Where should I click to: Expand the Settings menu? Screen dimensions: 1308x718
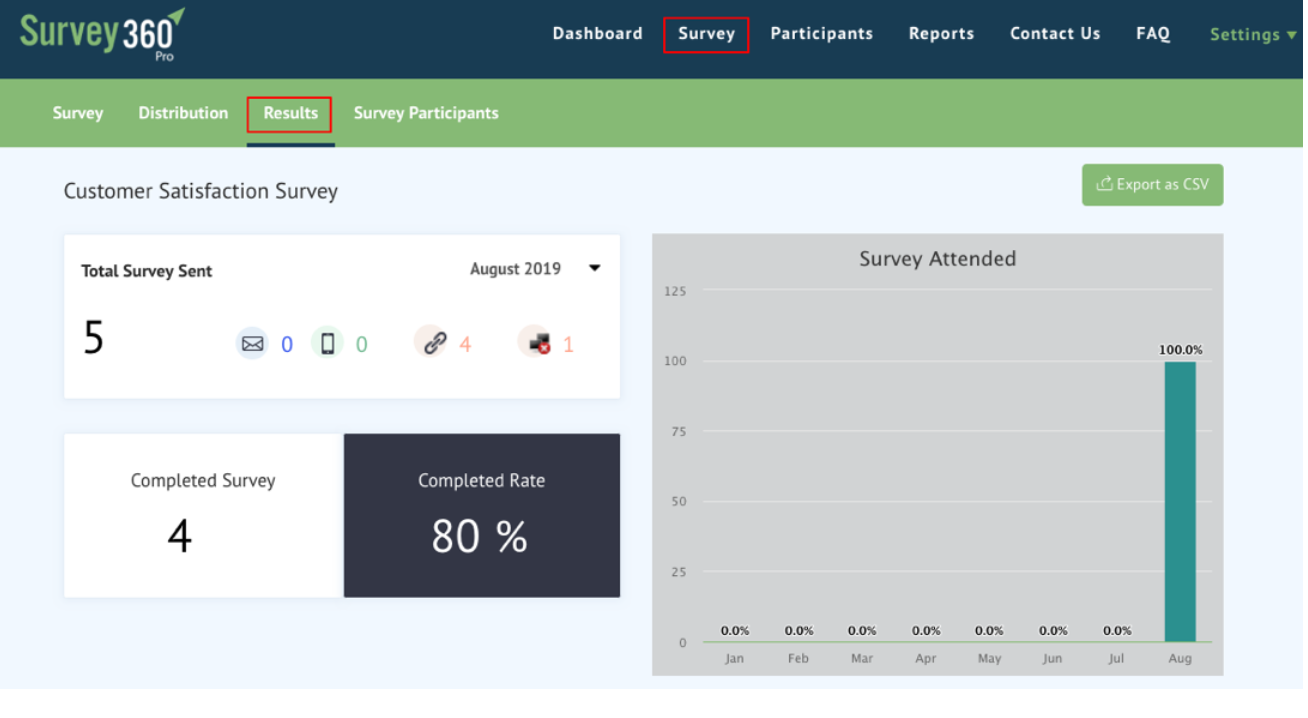click(1252, 35)
